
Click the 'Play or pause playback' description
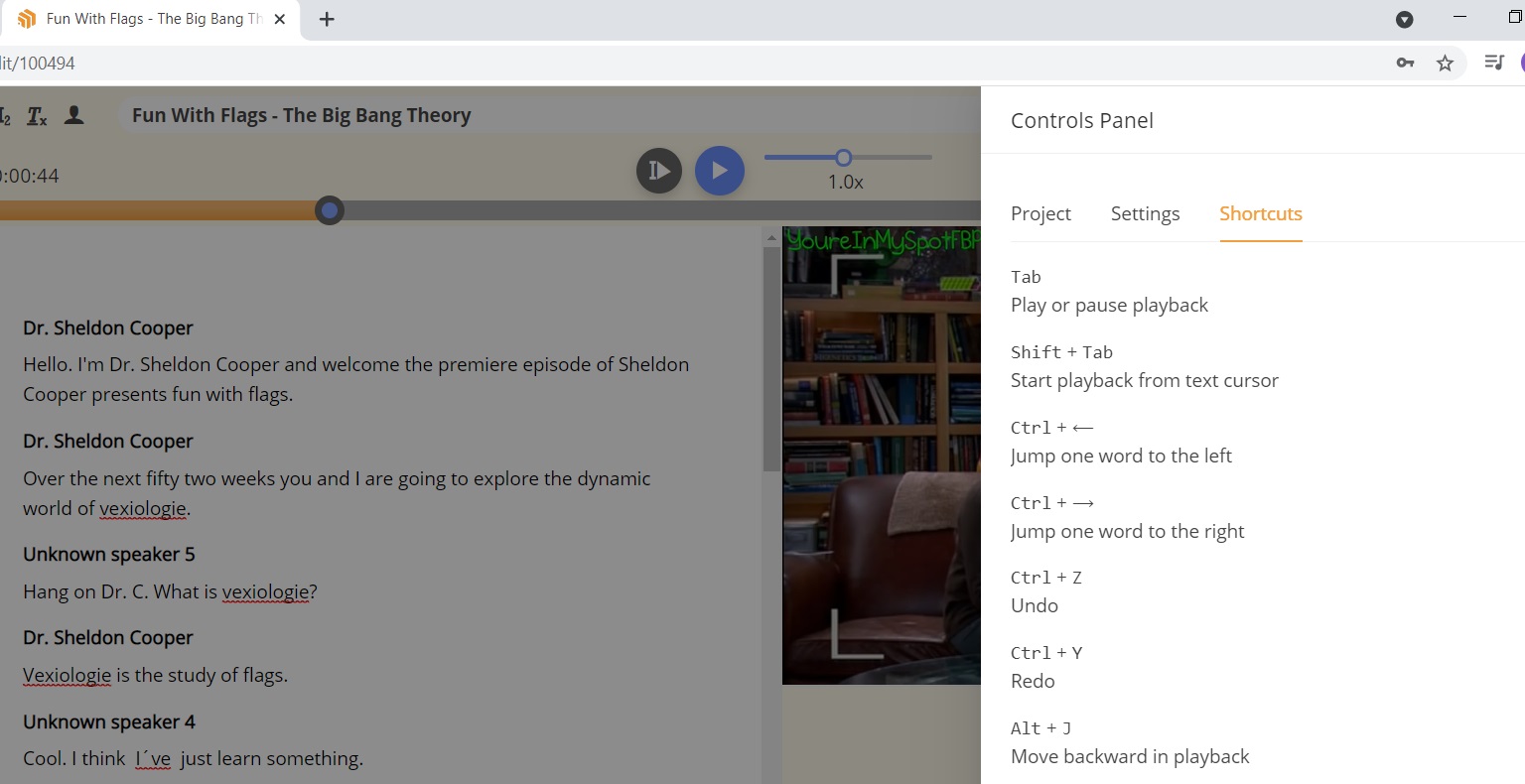click(1109, 305)
